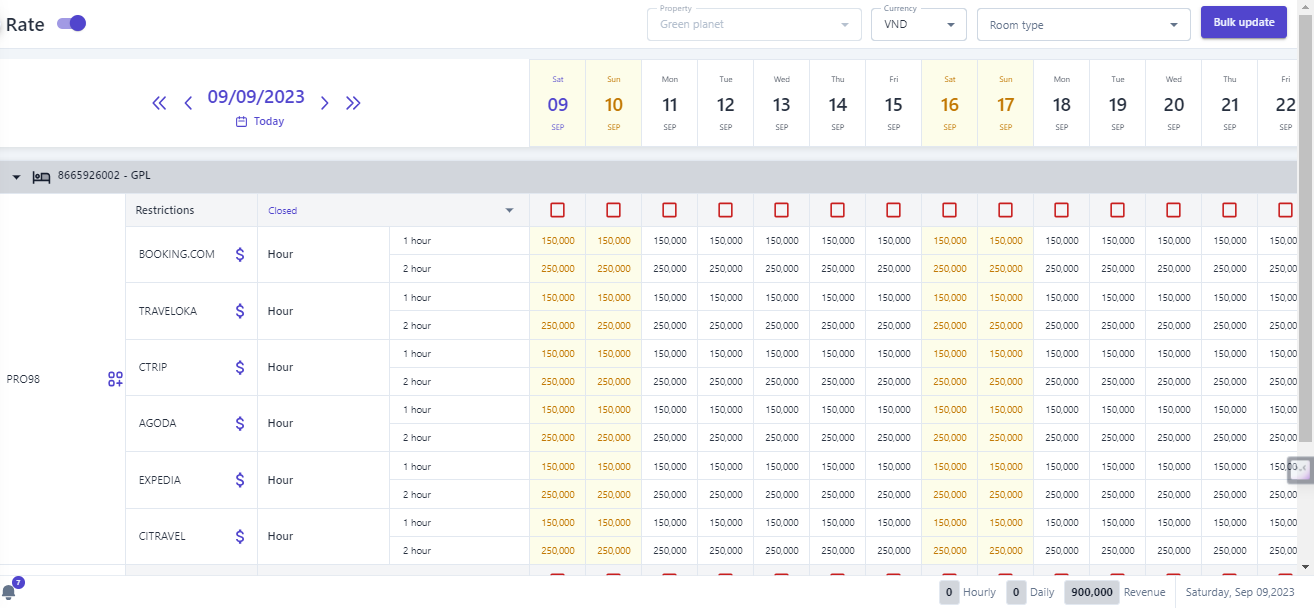This screenshot has width=1314, height=608.
Task: Expand the Restrictions Closed dropdown
Action: [x=509, y=210]
